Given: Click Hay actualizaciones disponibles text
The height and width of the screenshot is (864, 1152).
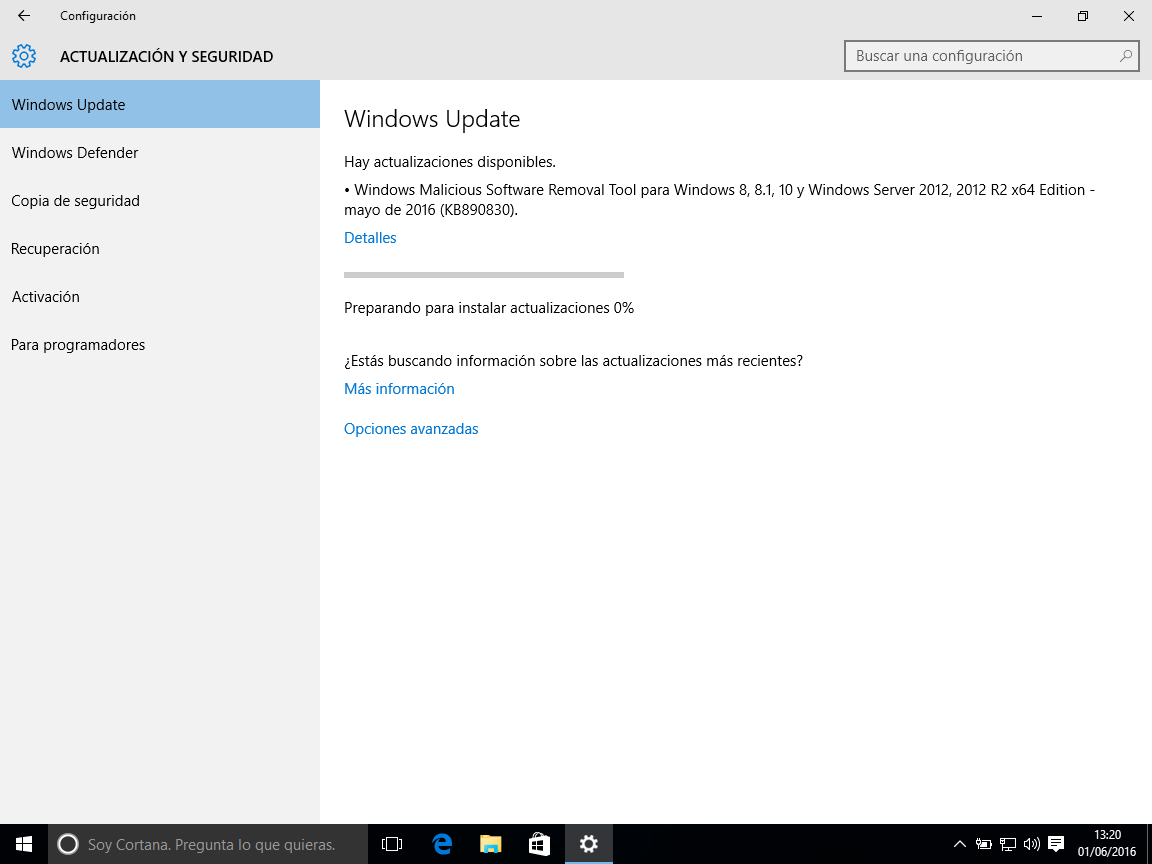Looking at the screenshot, I should click(x=450, y=162).
